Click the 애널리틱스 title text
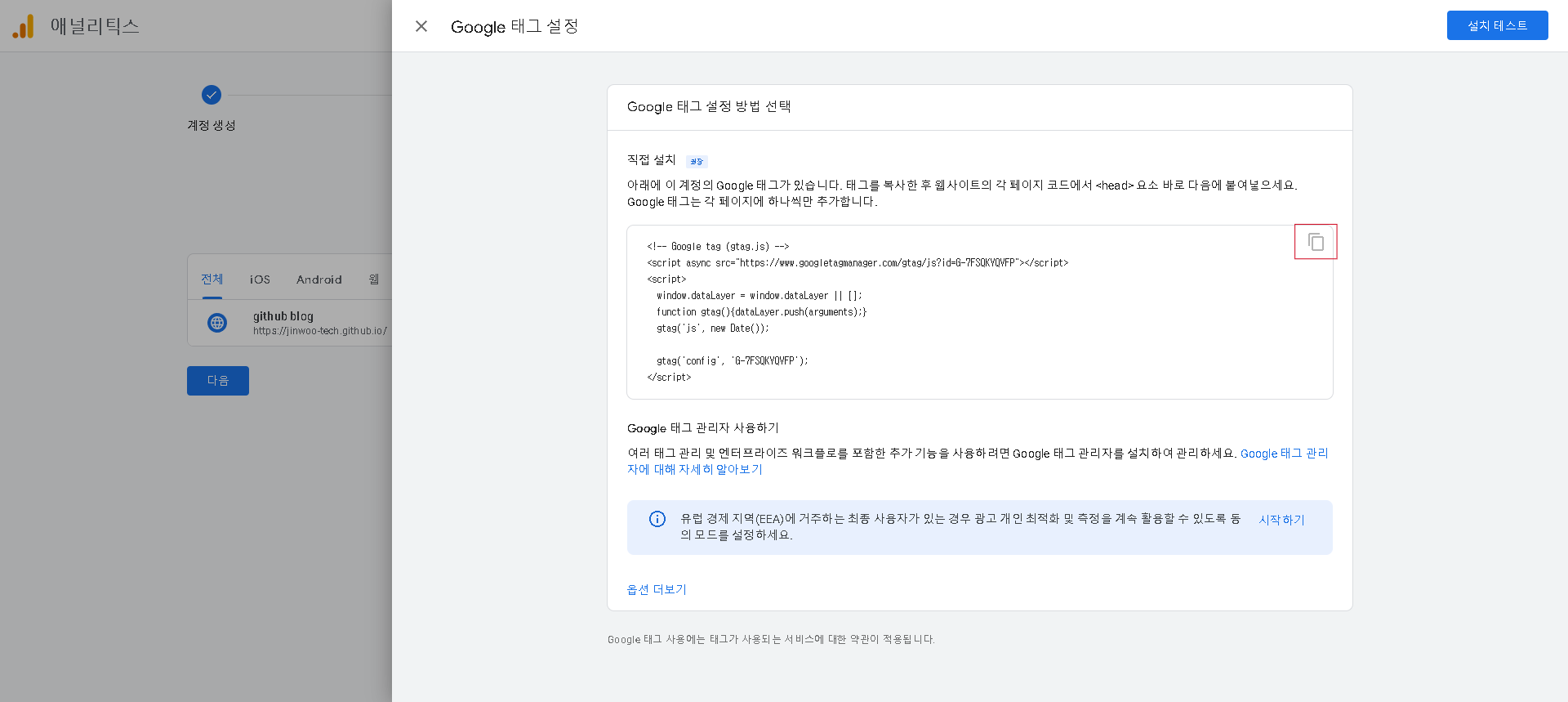Screen dimensions: 1568x702 [95, 26]
